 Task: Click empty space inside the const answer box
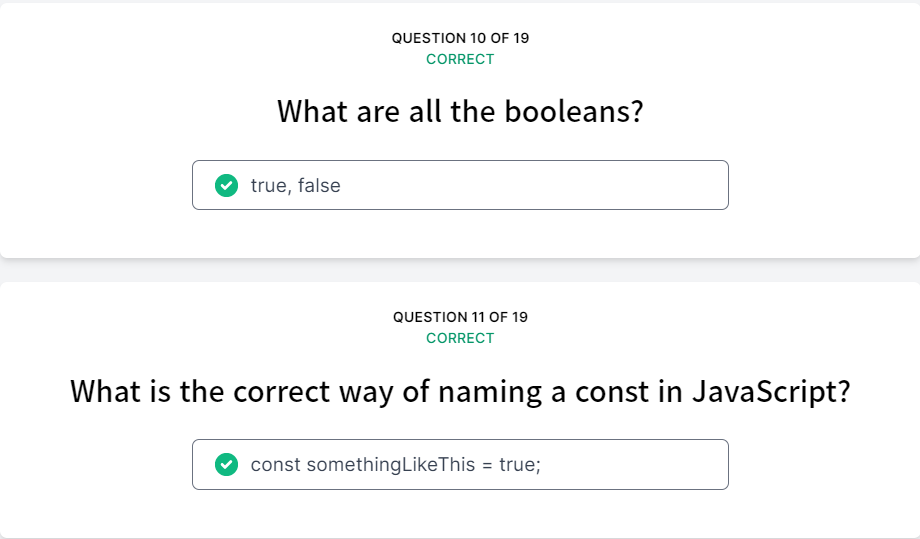640,464
